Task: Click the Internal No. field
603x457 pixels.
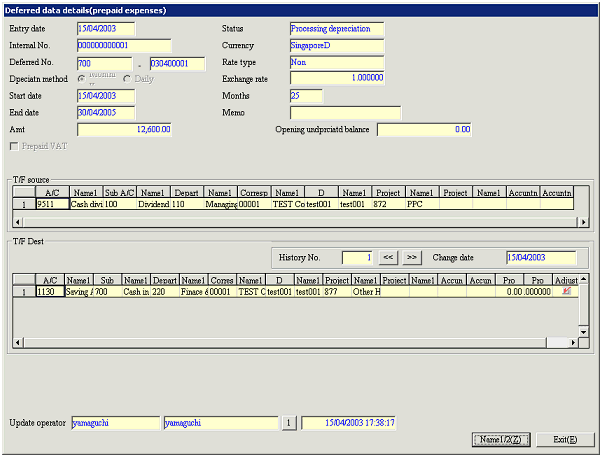Action: 124,46
